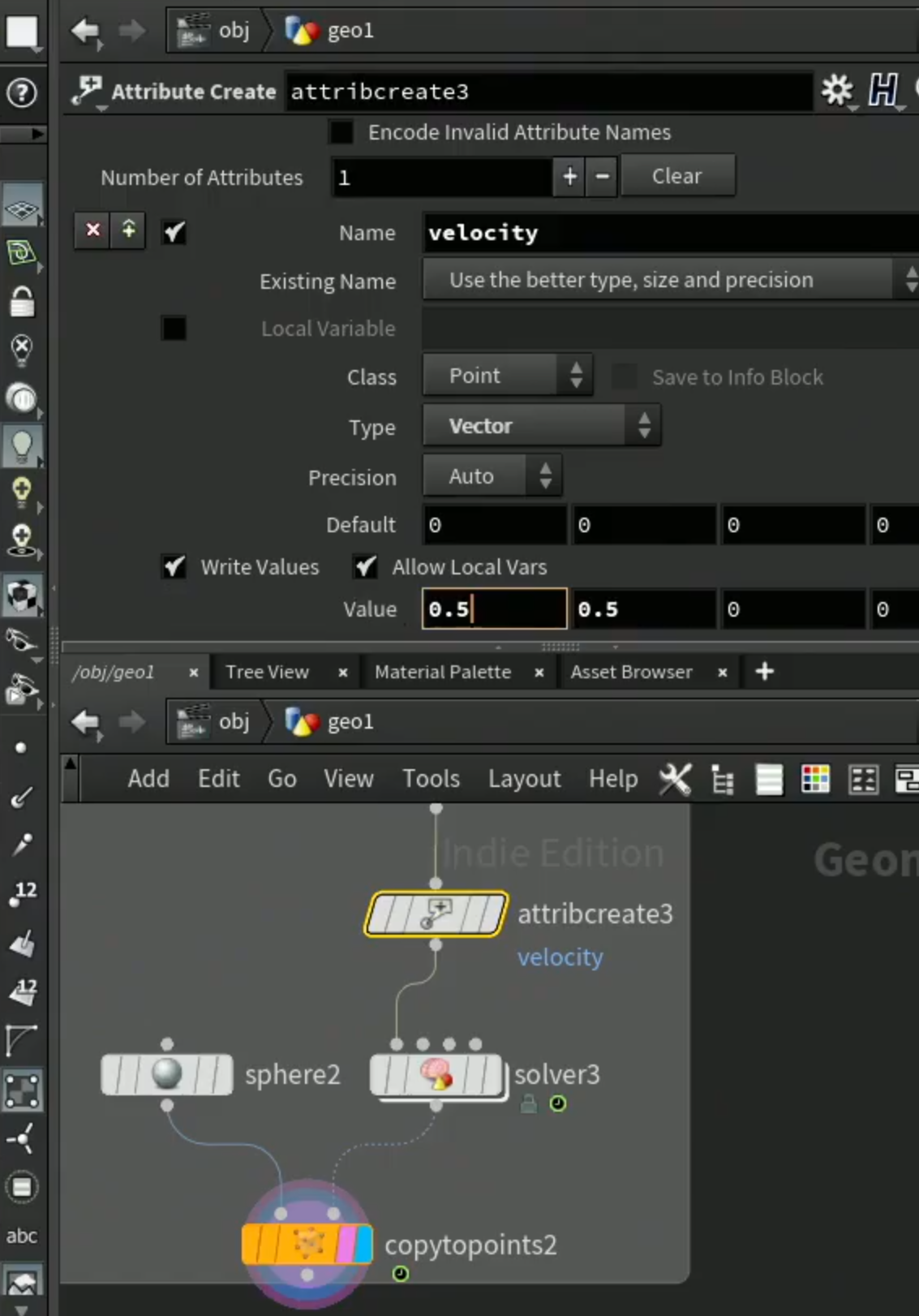
Task: Open the Class dropdown set to Point
Action: pyautogui.click(x=508, y=376)
